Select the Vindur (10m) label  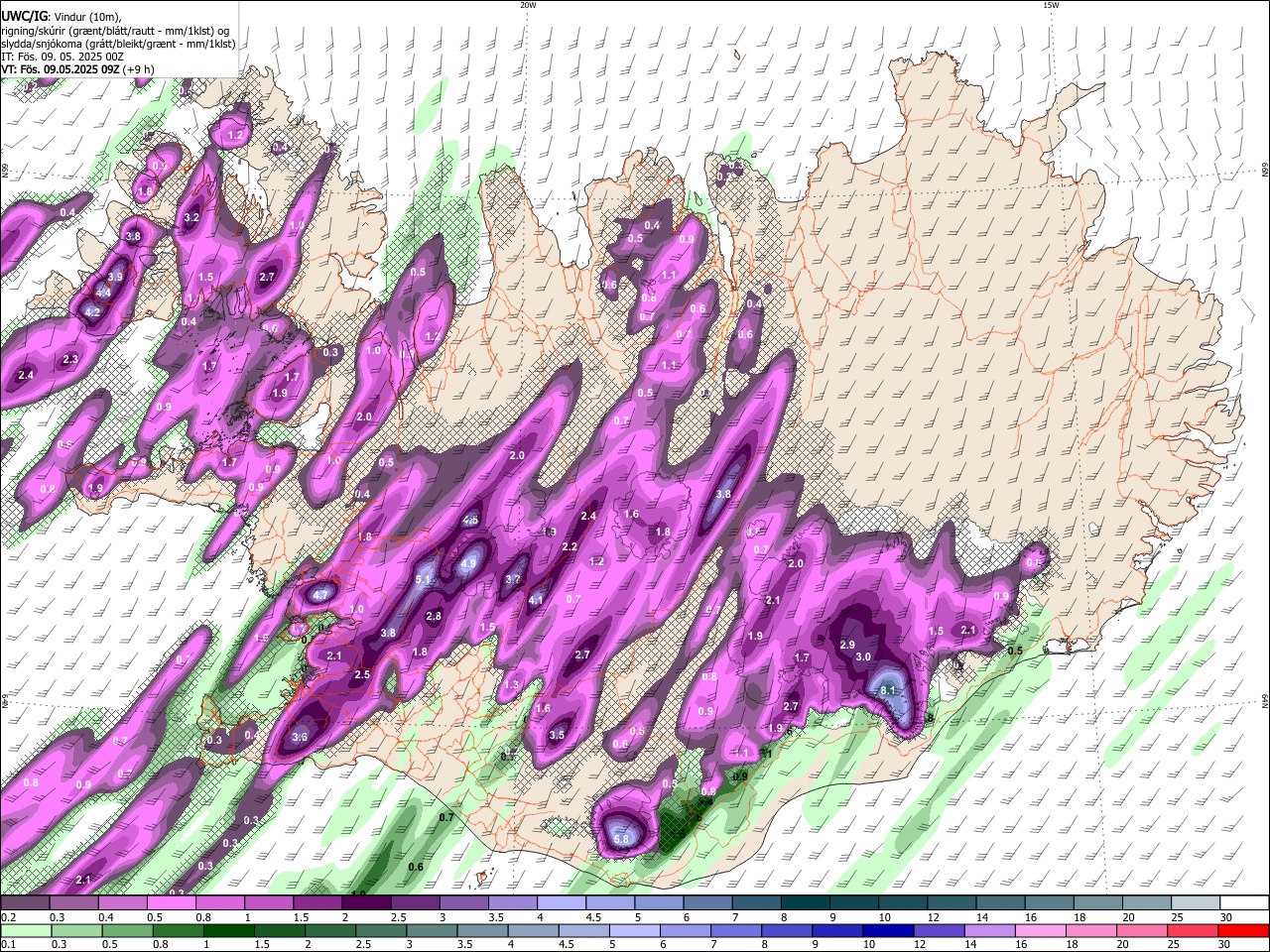point(89,17)
